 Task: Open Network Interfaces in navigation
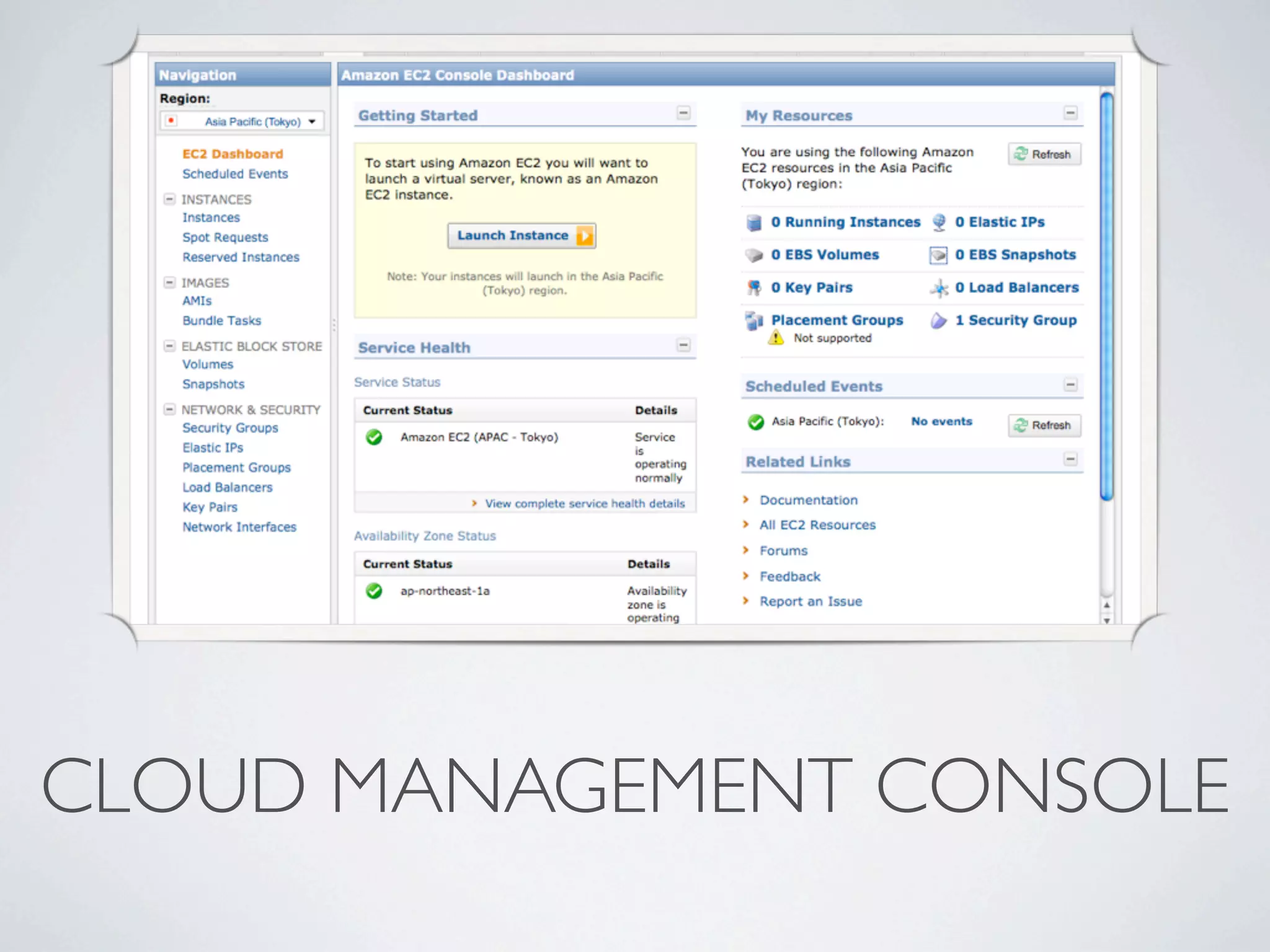[x=239, y=527]
